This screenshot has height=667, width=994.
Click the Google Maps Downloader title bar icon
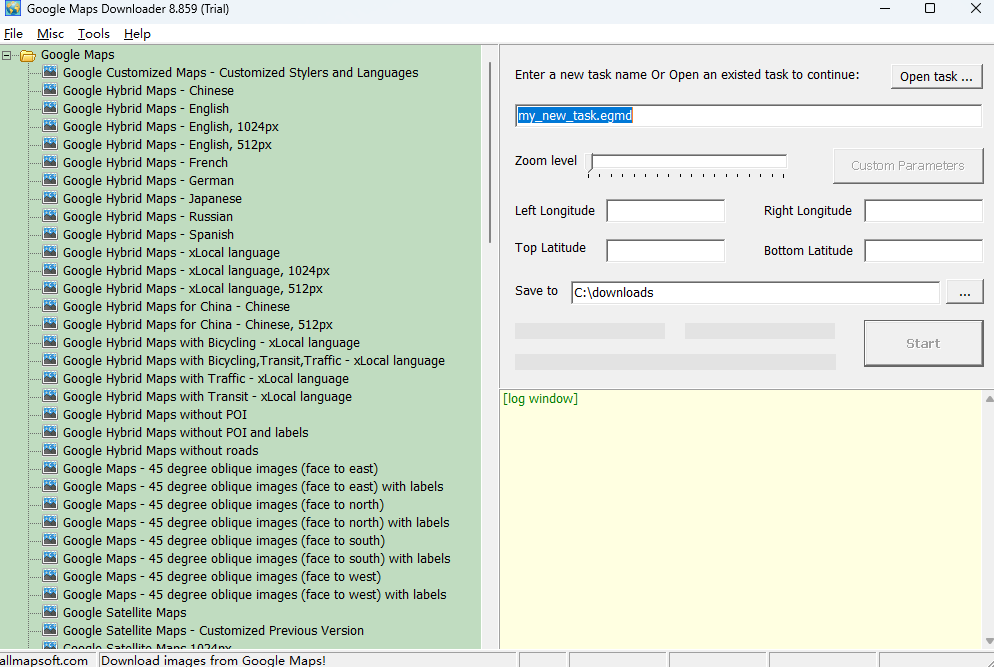tap(13, 9)
